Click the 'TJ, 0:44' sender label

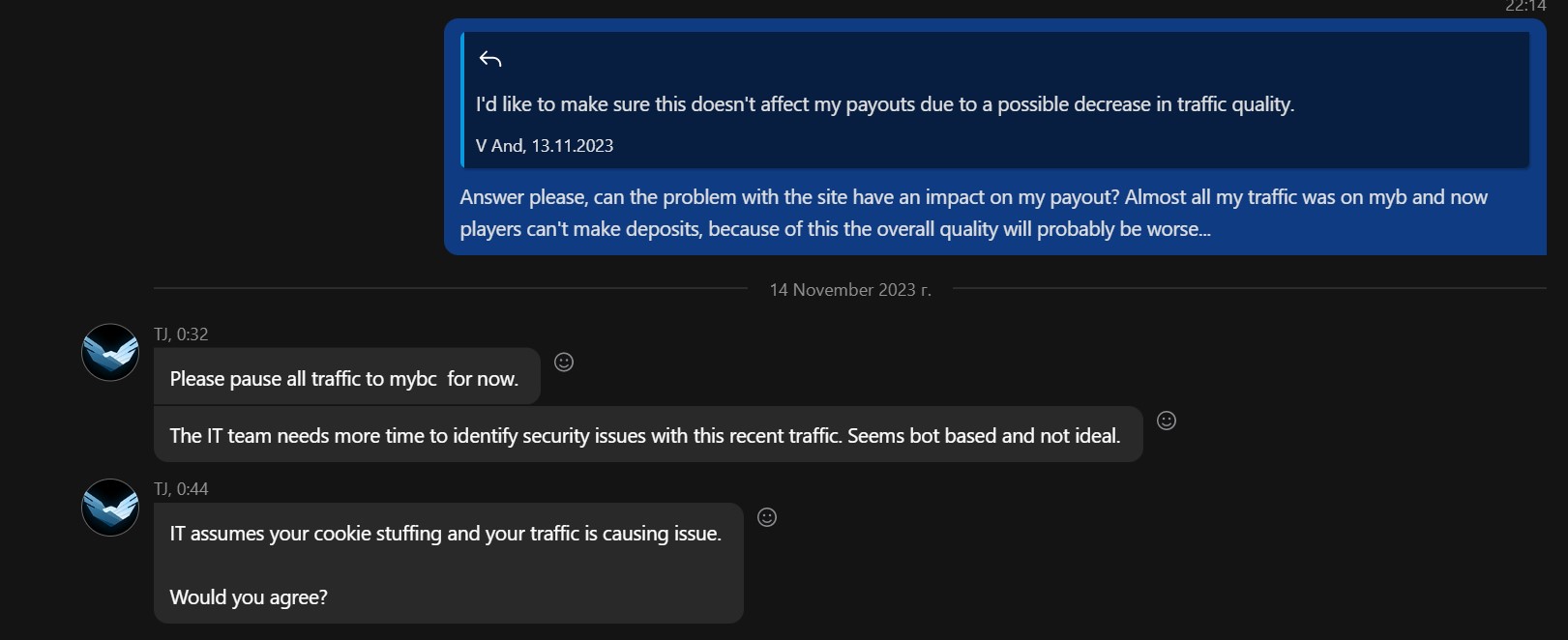[x=181, y=489]
